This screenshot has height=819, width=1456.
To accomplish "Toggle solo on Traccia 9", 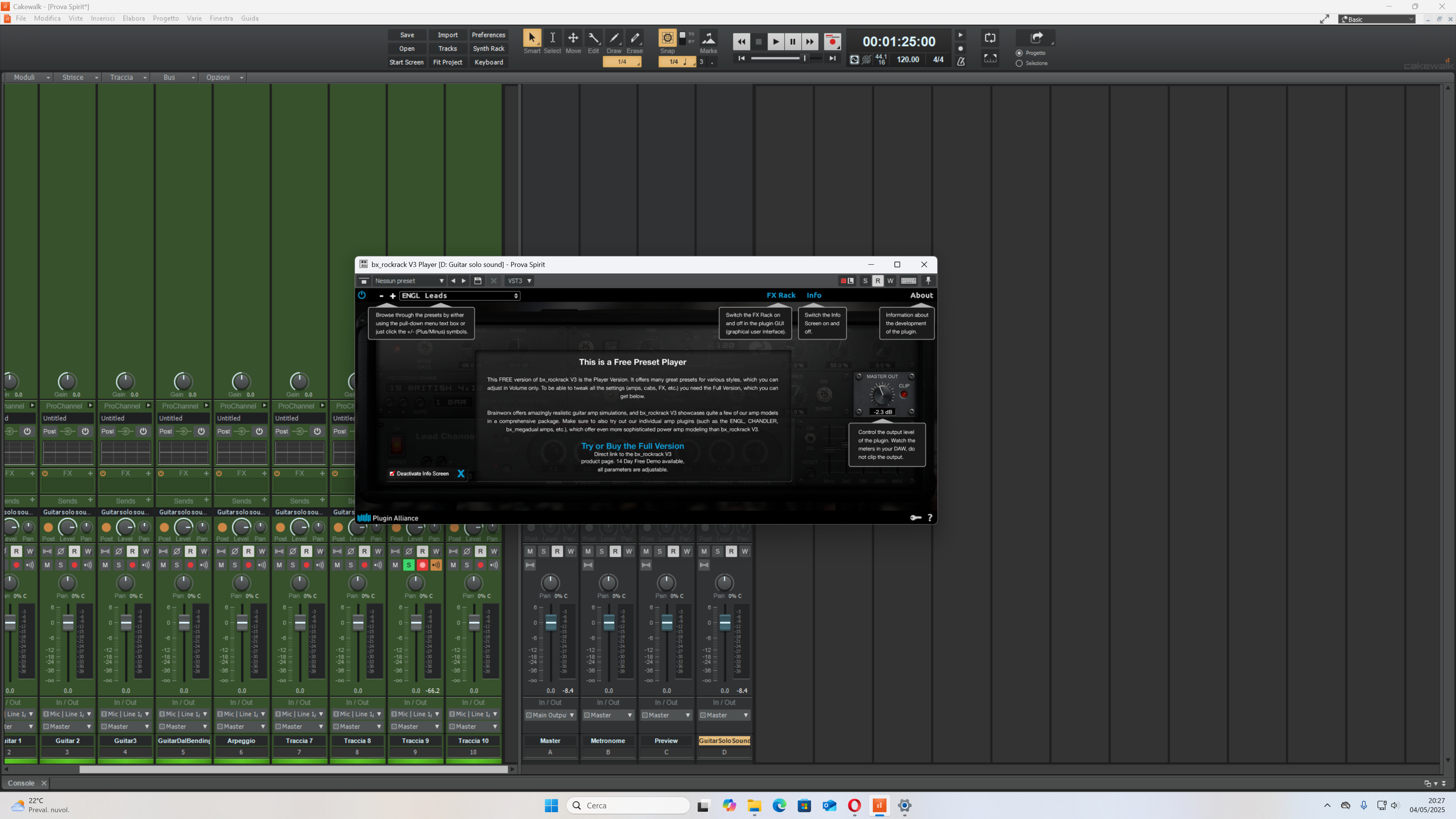I will click(409, 565).
